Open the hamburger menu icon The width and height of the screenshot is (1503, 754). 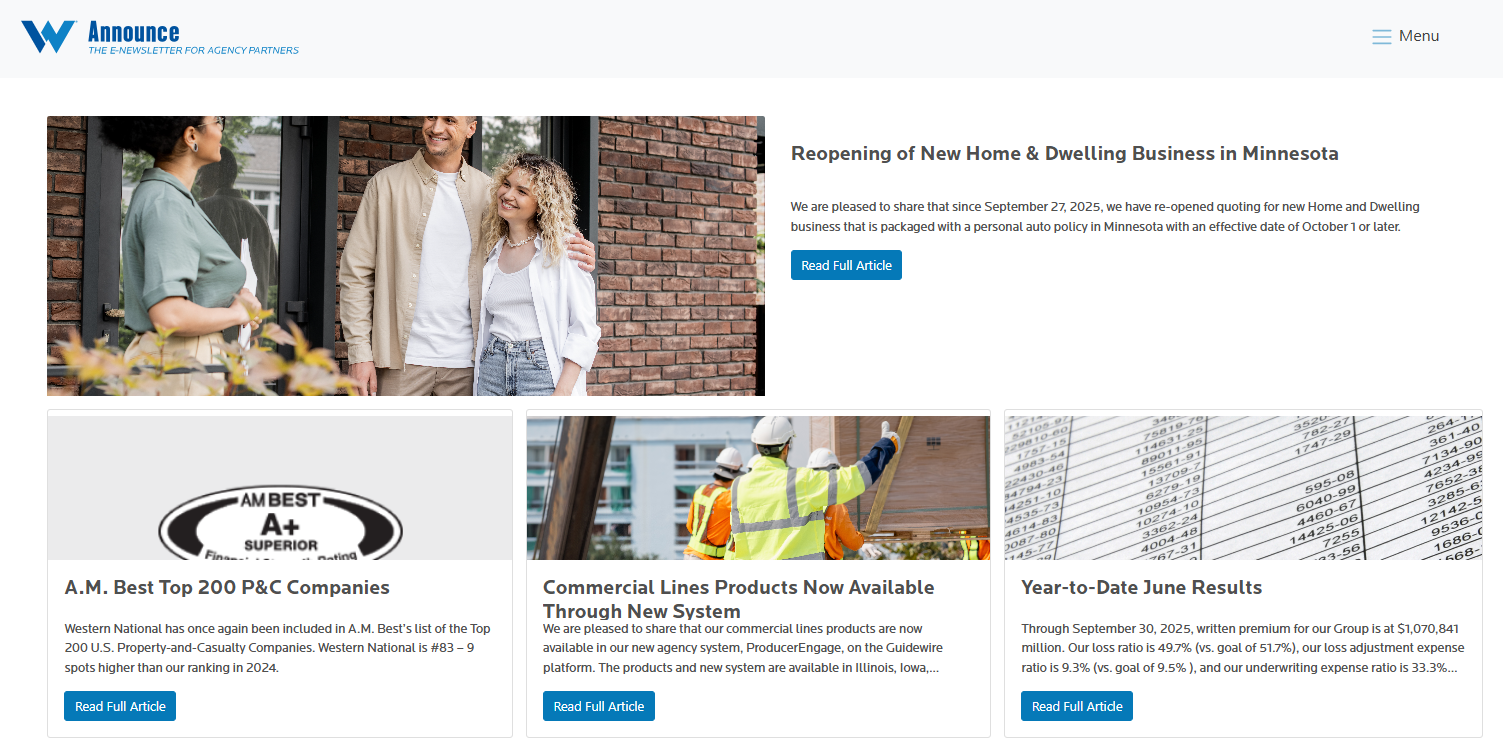coord(1382,37)
